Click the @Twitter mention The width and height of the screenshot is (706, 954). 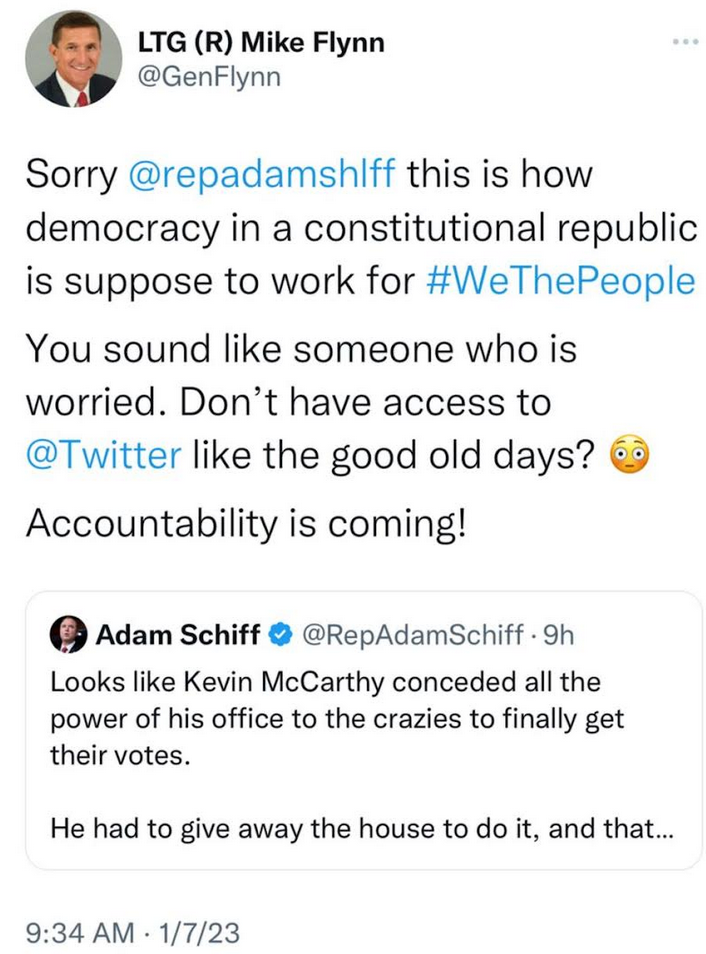[101, 457]
